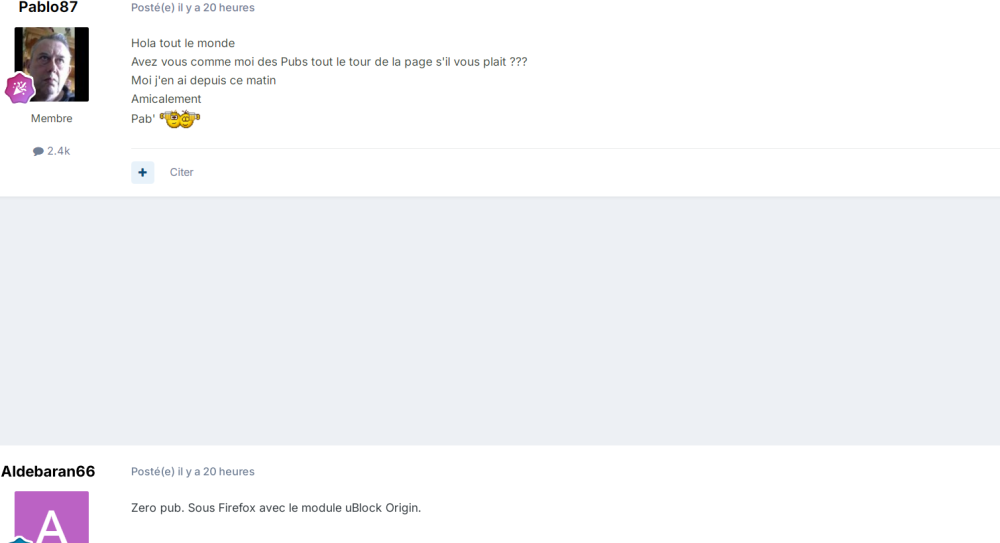
Task: Click the pink rank badge on Pablo87's avatar
Action: (x=20, y=88)
